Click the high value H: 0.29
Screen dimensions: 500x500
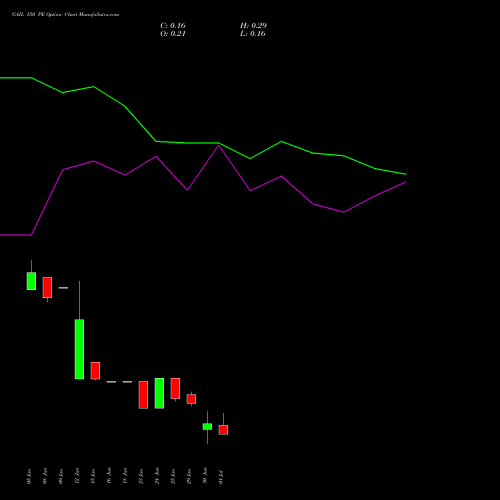(253, 26)
